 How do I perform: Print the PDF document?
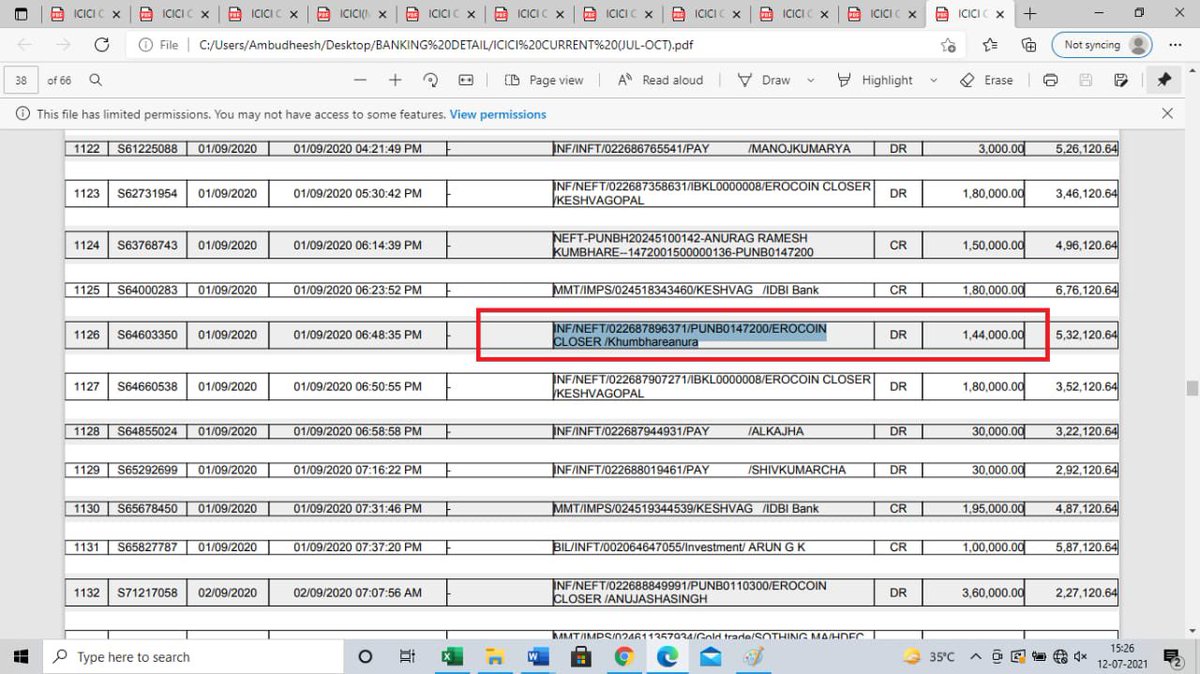[x=1050, y=80]
